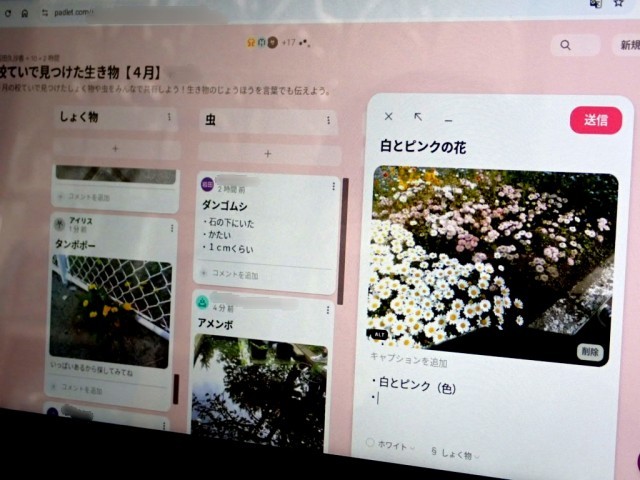Click the 送信 submit button
The height and width of the screenshot is (480, 640).
(595, 120)
